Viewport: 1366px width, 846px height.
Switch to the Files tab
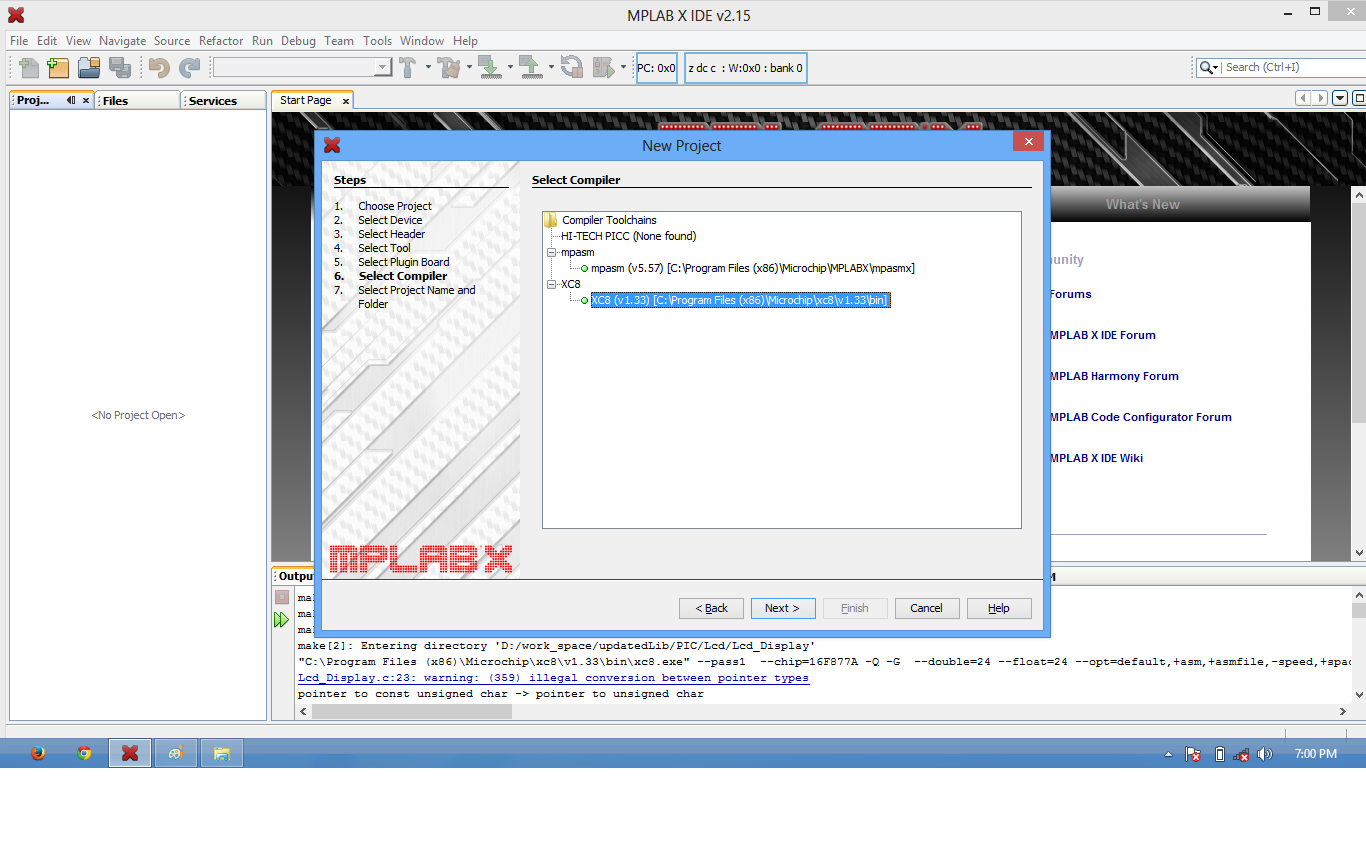(138, 101)
